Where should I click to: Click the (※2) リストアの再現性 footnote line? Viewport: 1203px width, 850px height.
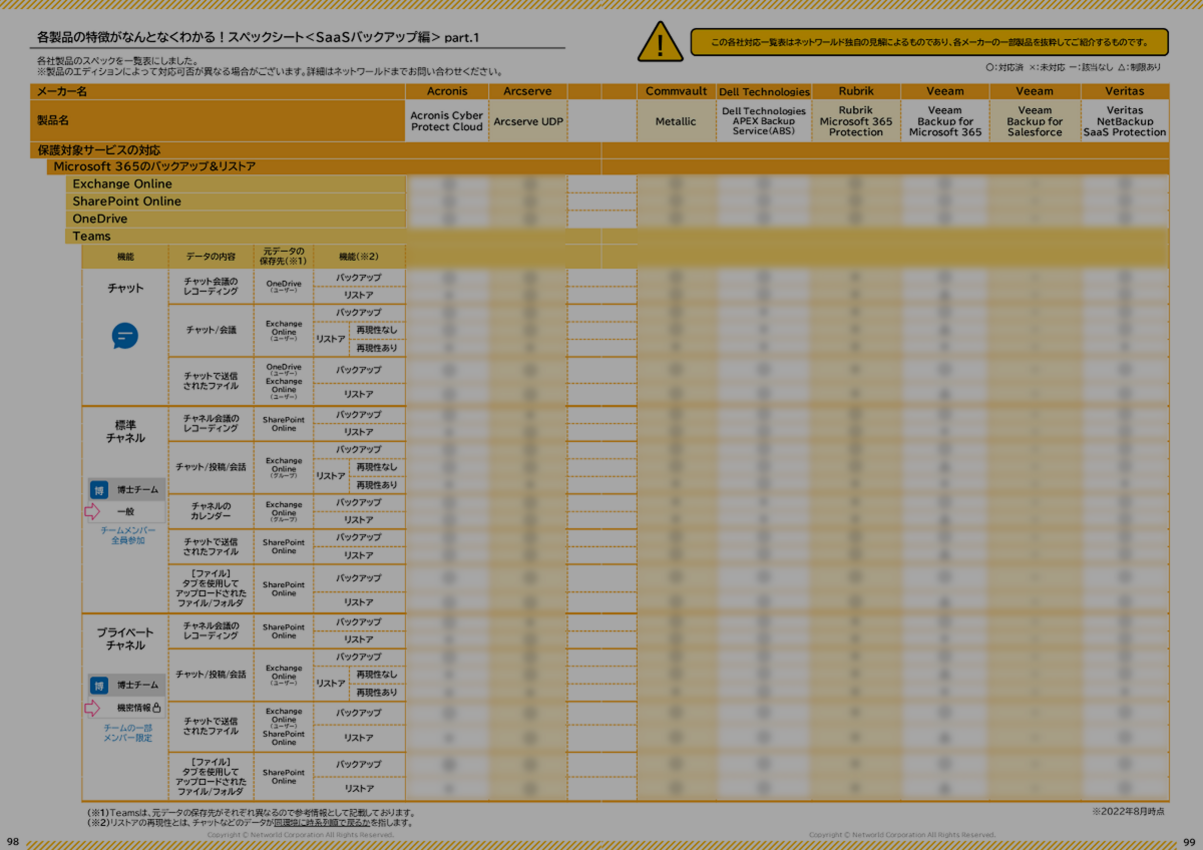(x=250, y=823)
